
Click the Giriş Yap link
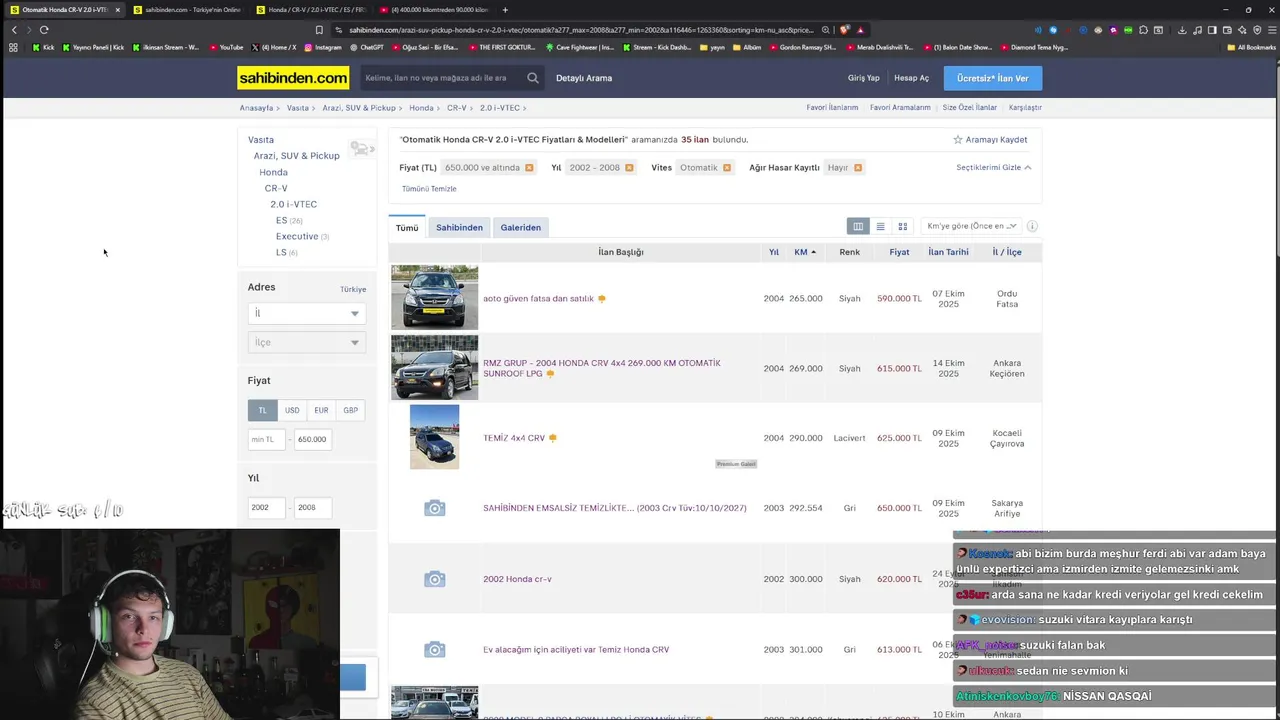864,78
